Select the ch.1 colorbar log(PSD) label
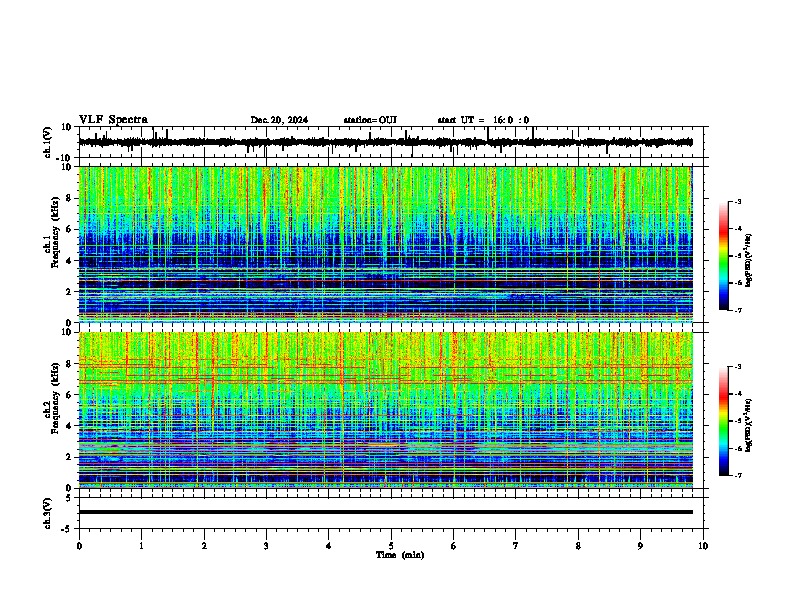Screen dimensions: 792x612 coord(748,260)
